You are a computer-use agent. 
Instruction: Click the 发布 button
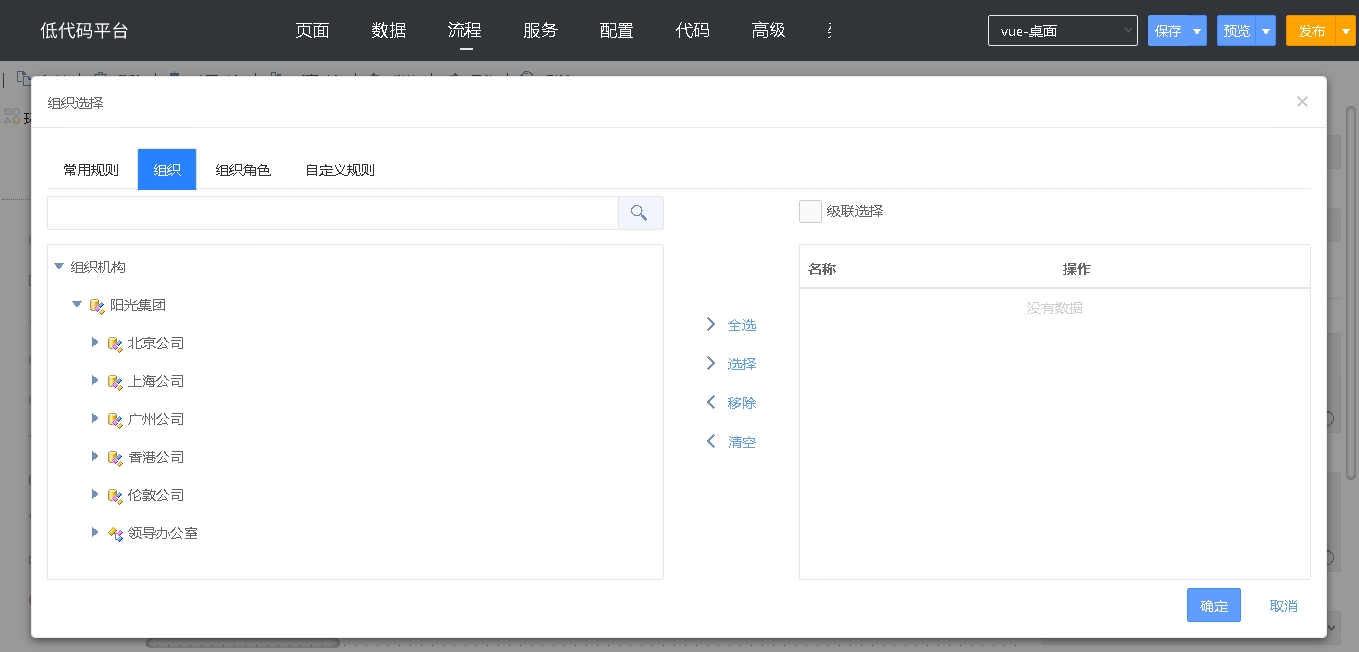1311,31
